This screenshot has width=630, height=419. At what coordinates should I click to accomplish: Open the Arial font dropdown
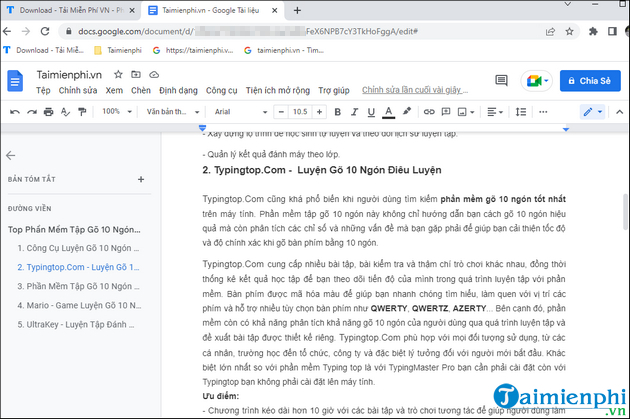[x=241, y=112]
